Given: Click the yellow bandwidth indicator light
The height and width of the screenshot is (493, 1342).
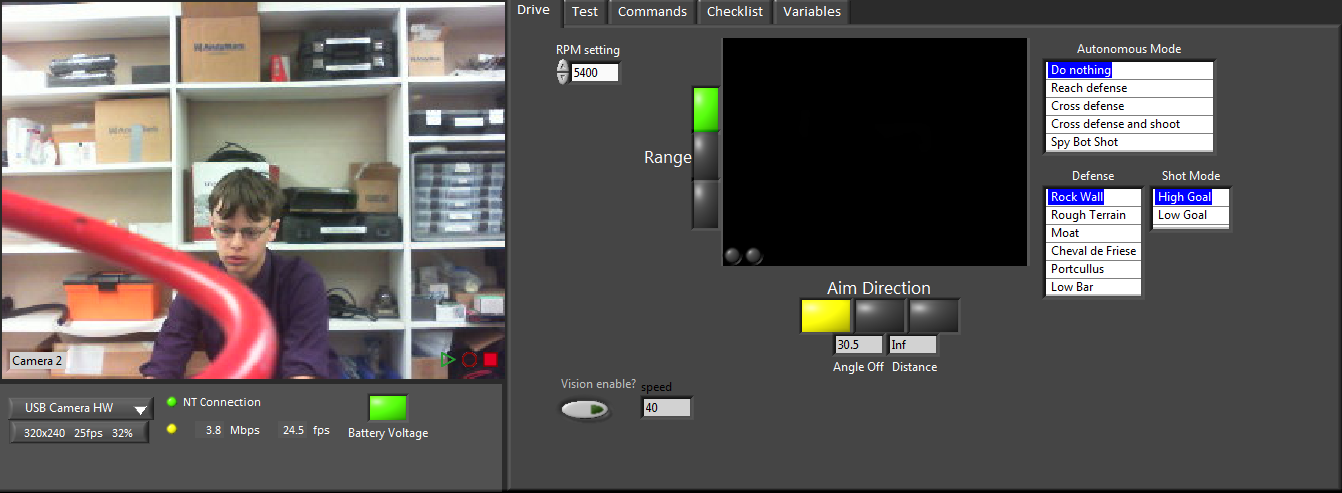Looking at the screenshot, I should click(x=172, y=429).
